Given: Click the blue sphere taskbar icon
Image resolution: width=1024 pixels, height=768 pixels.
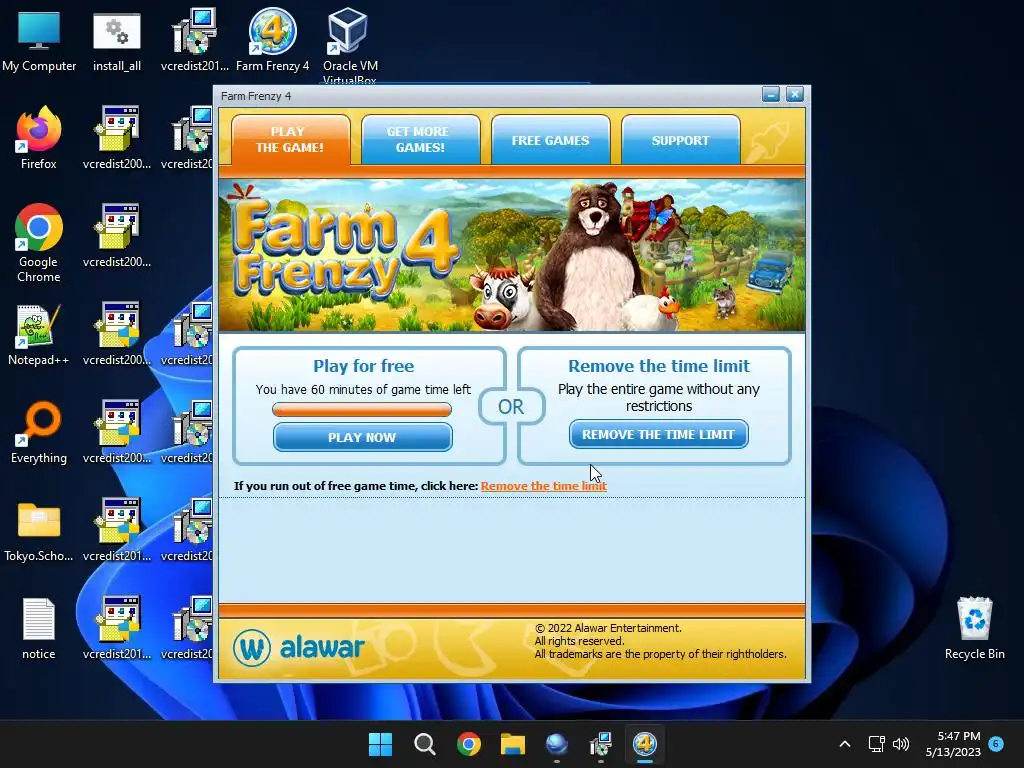Looking at the screenshot, I should tap(556, 744).
